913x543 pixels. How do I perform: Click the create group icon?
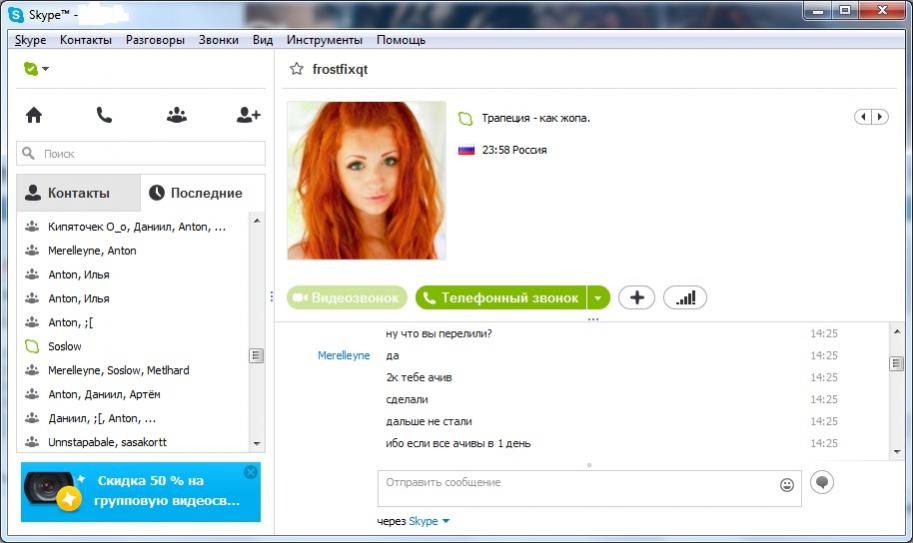pyautogui.click(x=177, y=115)
